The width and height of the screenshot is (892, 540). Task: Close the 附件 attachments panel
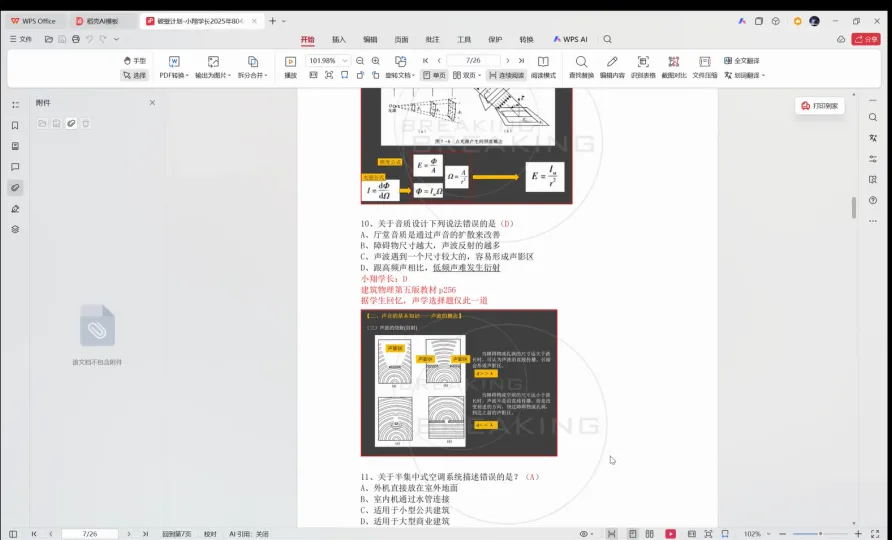(152, 102)
